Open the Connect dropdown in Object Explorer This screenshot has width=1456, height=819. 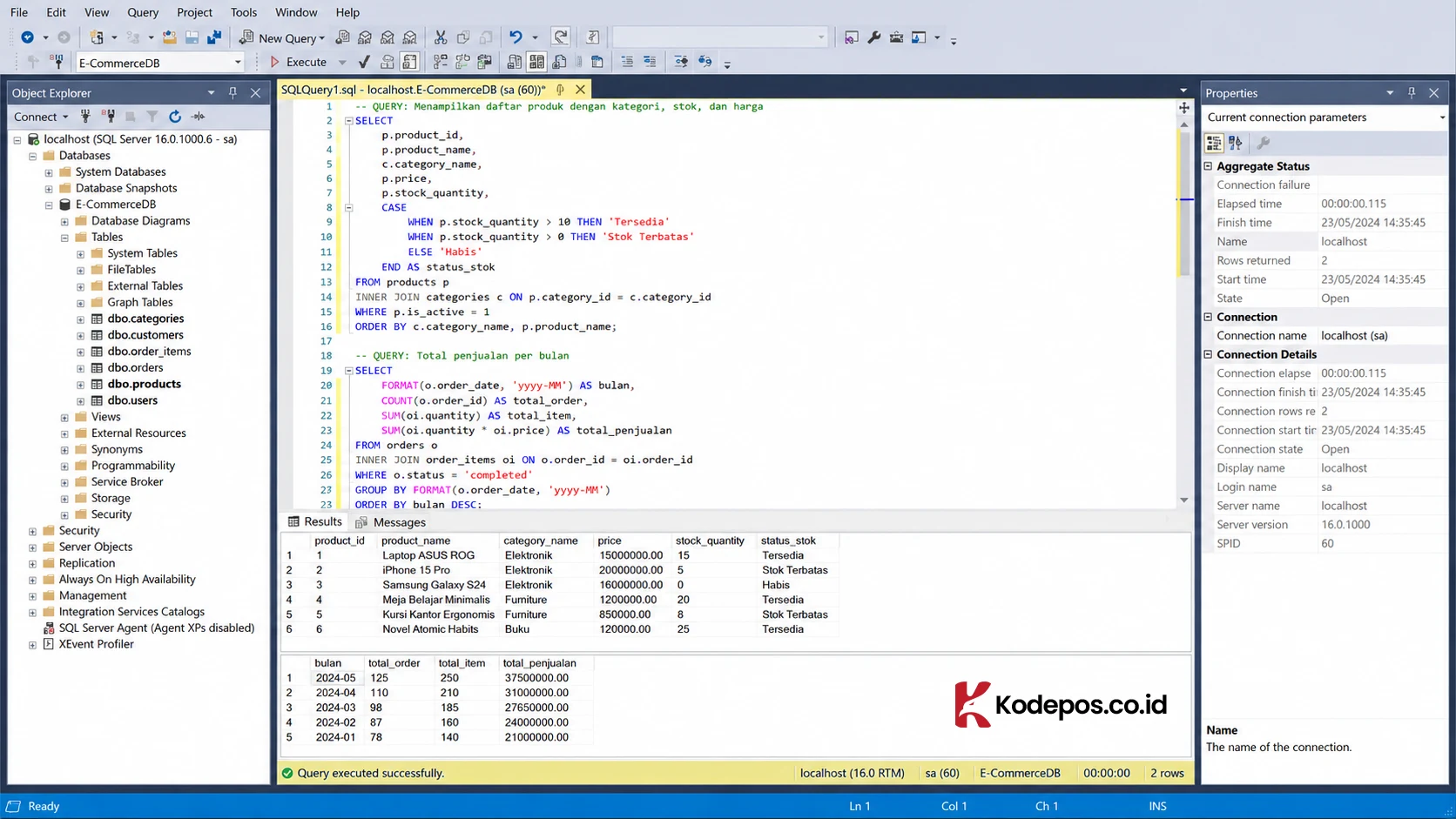pyautogui.click(x=41, y=116)
